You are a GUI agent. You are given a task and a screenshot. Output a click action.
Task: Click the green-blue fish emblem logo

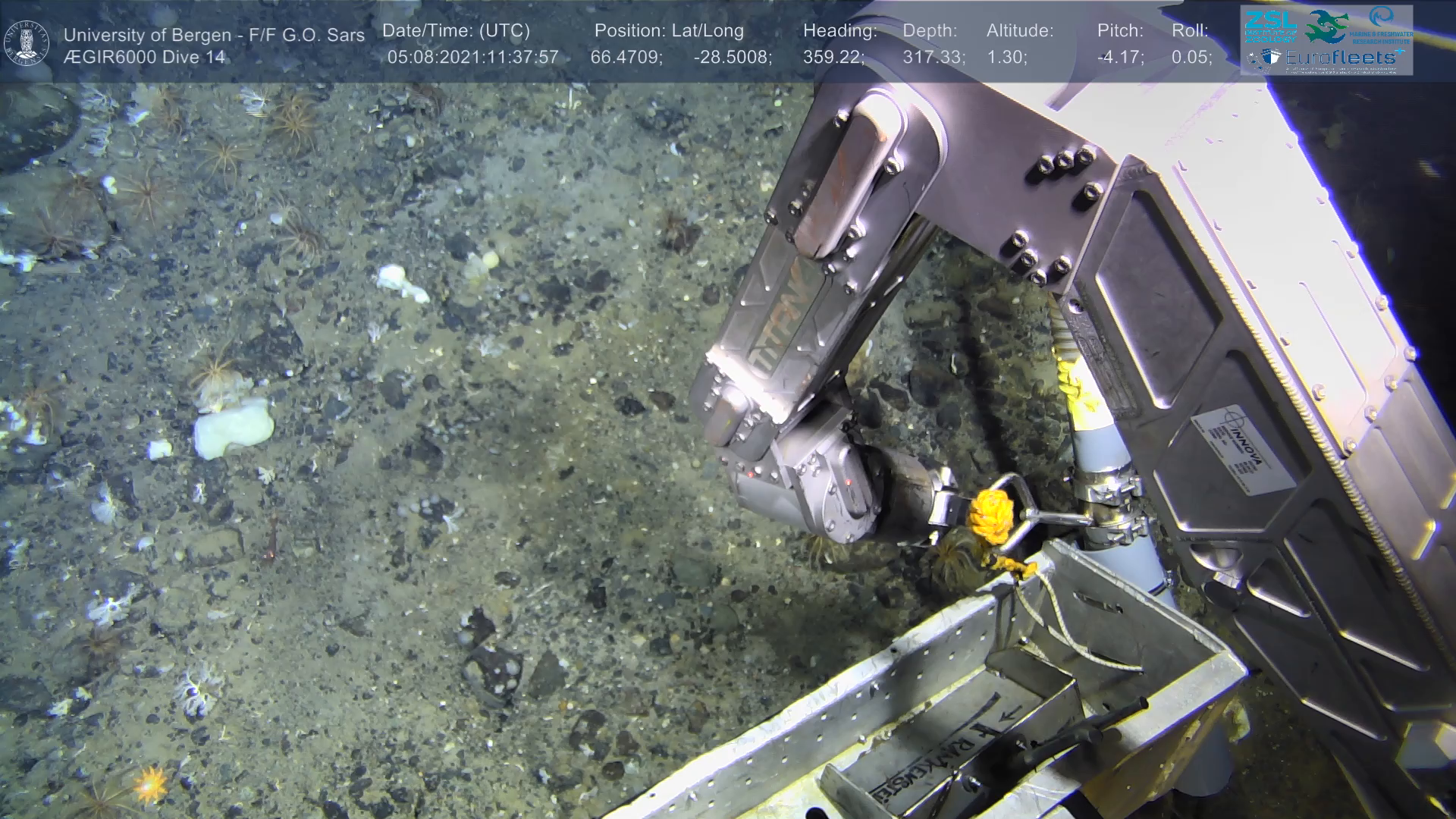1327,27
